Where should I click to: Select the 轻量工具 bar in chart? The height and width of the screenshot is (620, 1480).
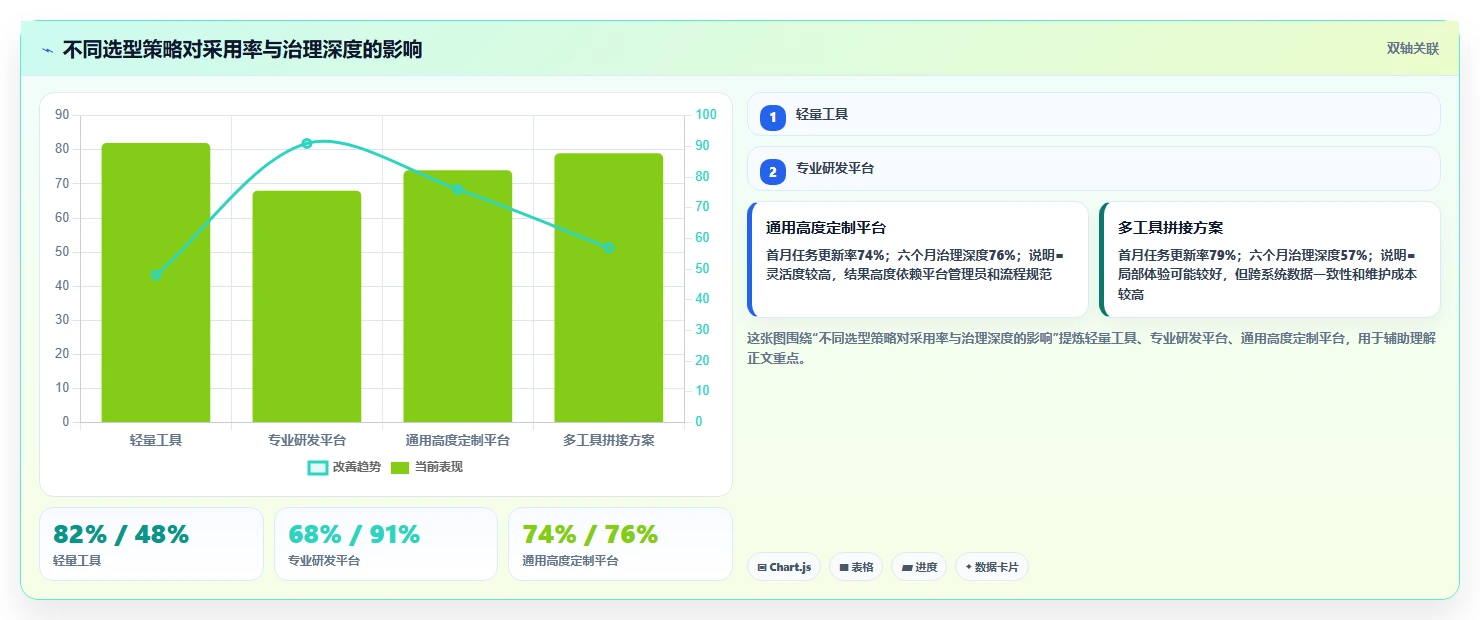point(156,282)
